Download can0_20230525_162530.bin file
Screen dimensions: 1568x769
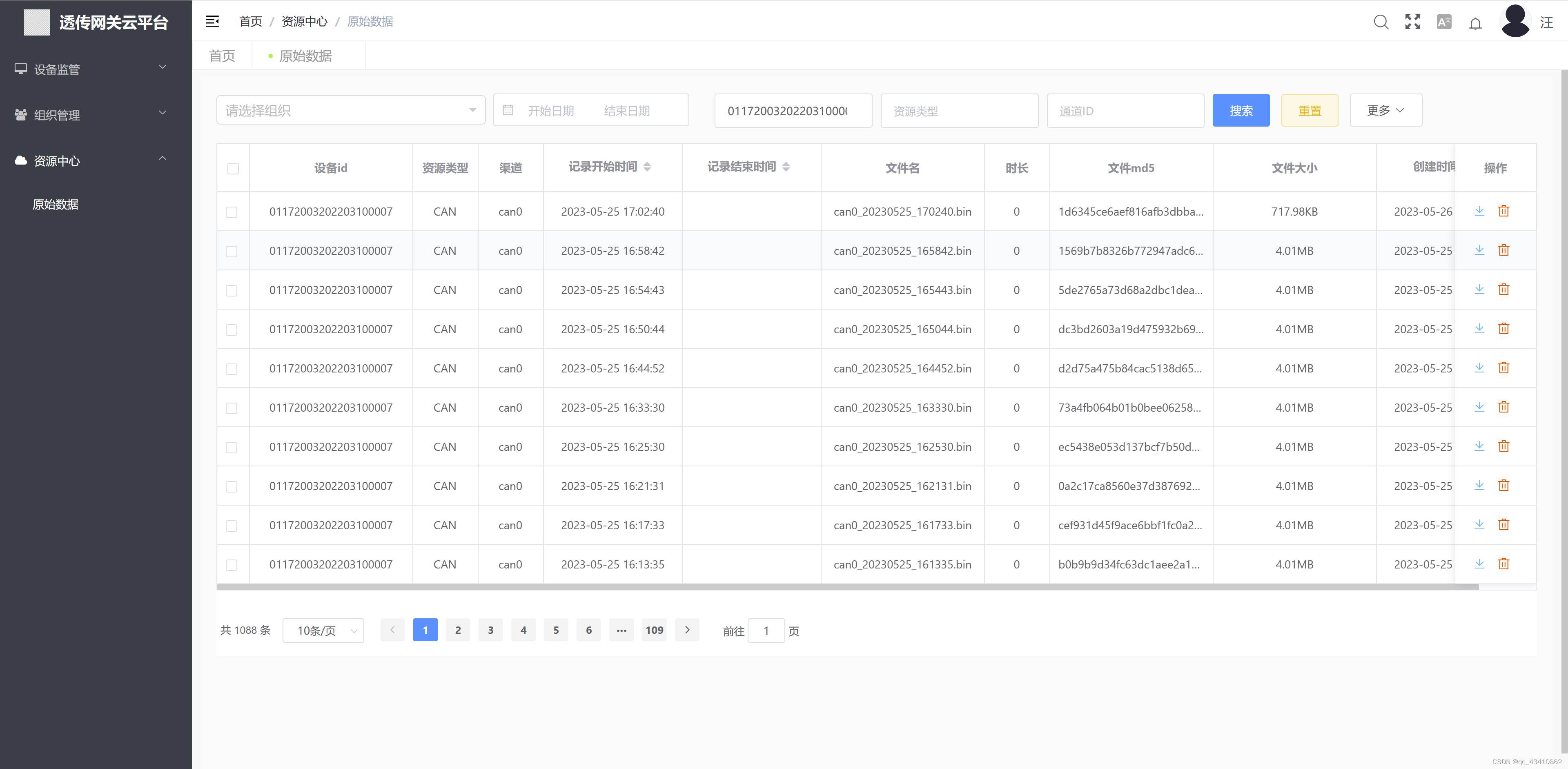click(1479, 446)
